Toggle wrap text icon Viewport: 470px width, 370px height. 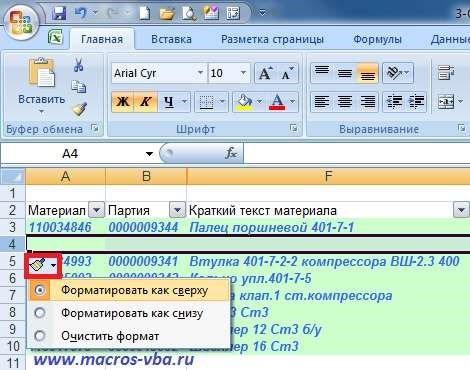[446, 73]
